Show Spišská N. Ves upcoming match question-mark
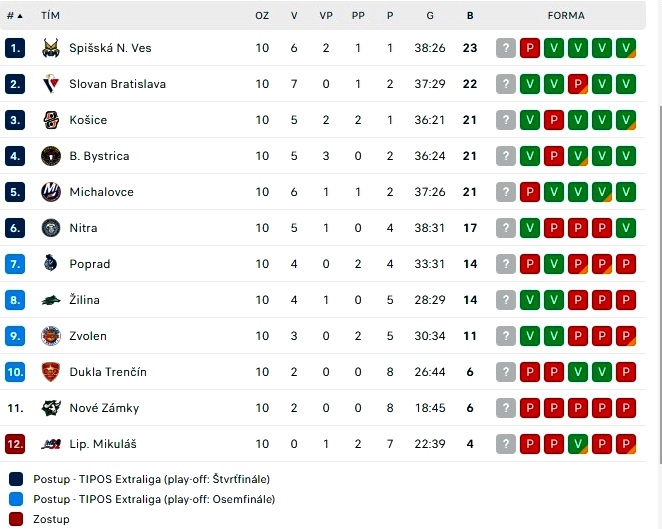Screen dimensions: 662x529 [506, 48]
